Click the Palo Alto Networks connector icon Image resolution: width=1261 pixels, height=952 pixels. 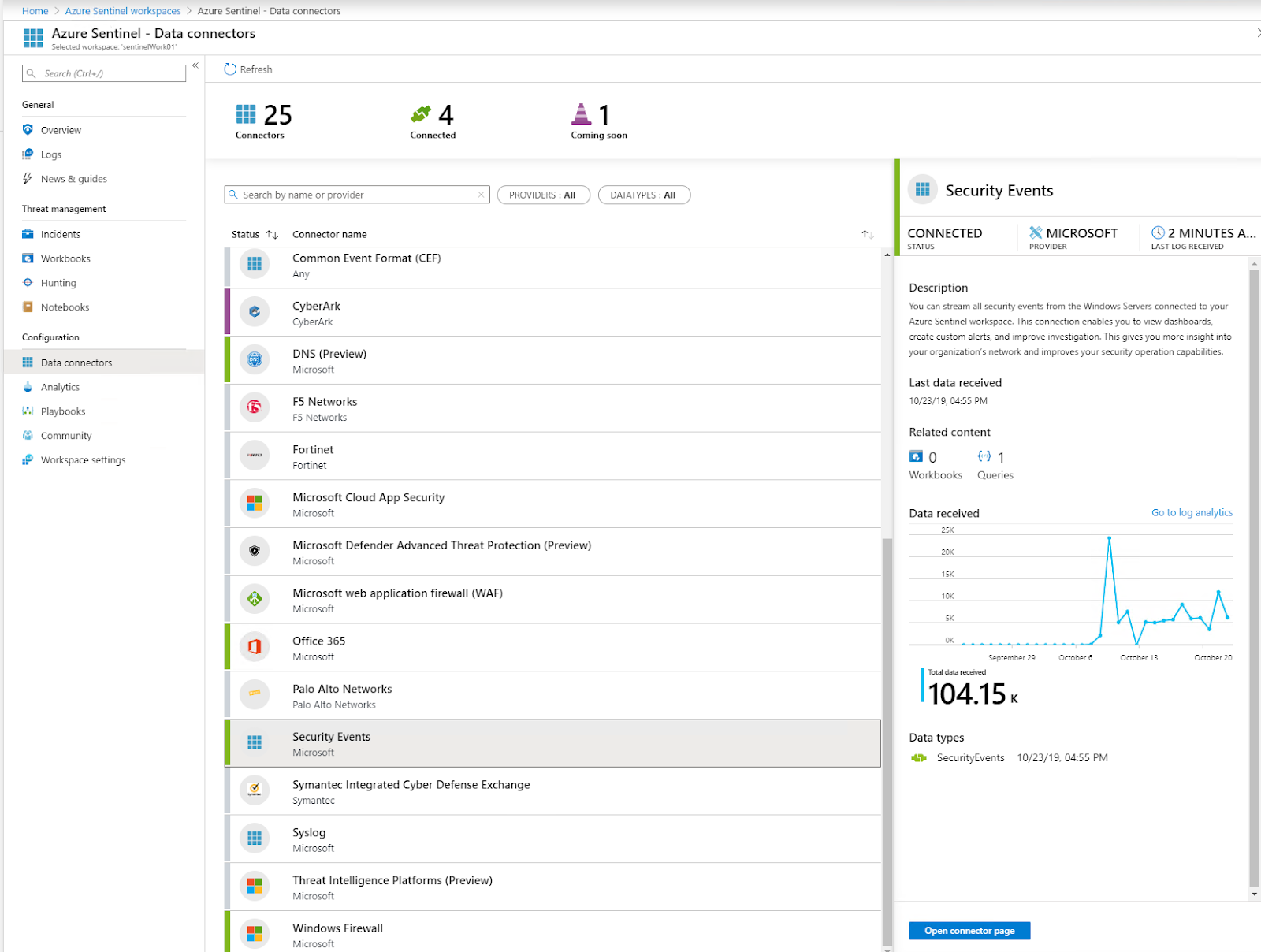click(x=255, y=695)
